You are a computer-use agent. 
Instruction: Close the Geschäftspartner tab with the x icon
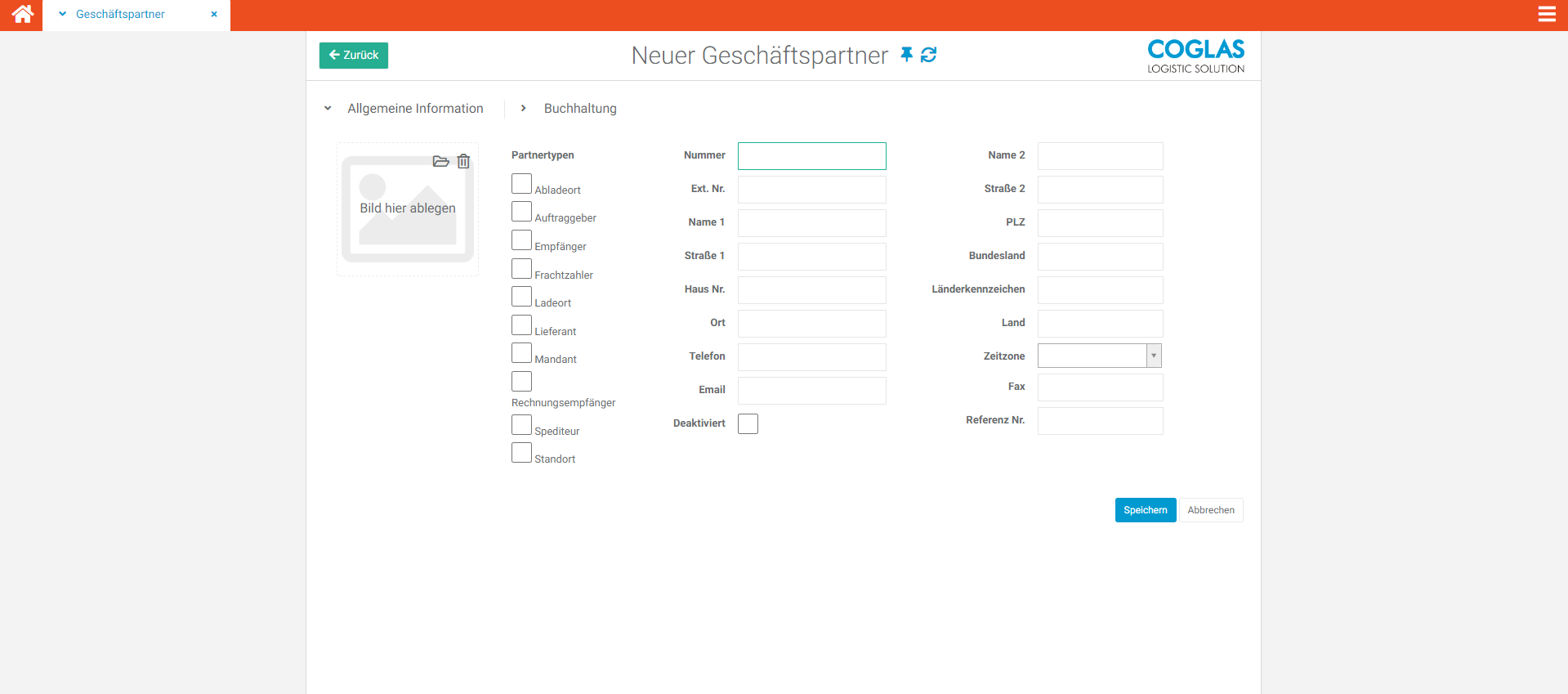214,15
